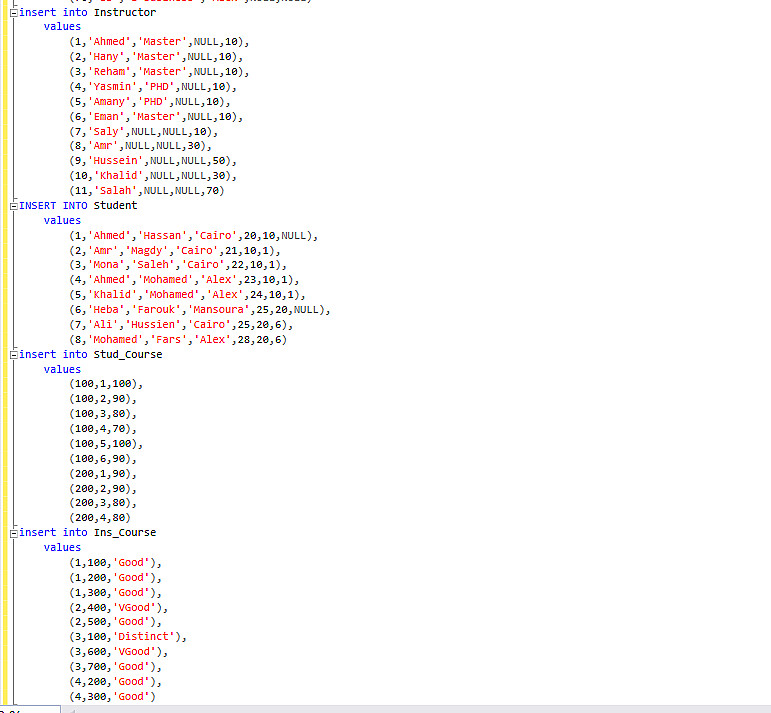Collapse the insert into Stud_Course block

tap(14, 355)
